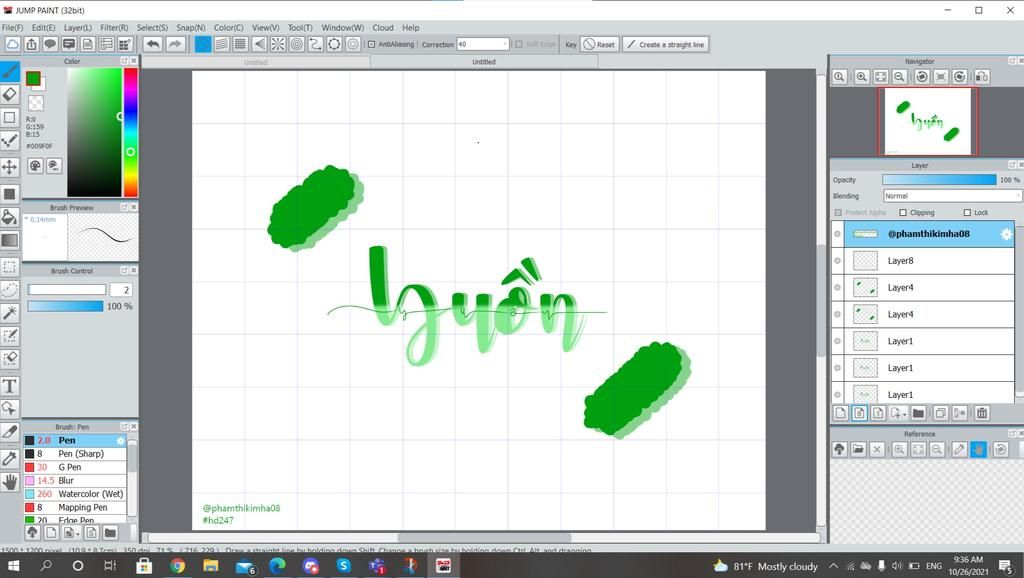The image size is (1024, 578).
Task: Create a new layer folder
Action: tap(918, 413)
